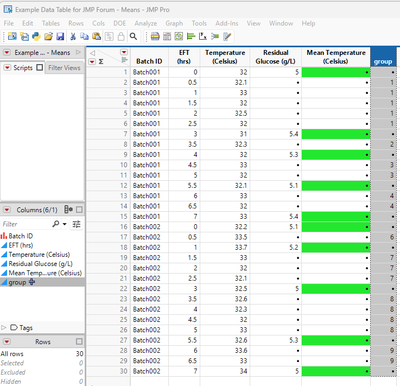
Task: Click the green Mean Temperature cell in row 30
Action: [336, 371]
